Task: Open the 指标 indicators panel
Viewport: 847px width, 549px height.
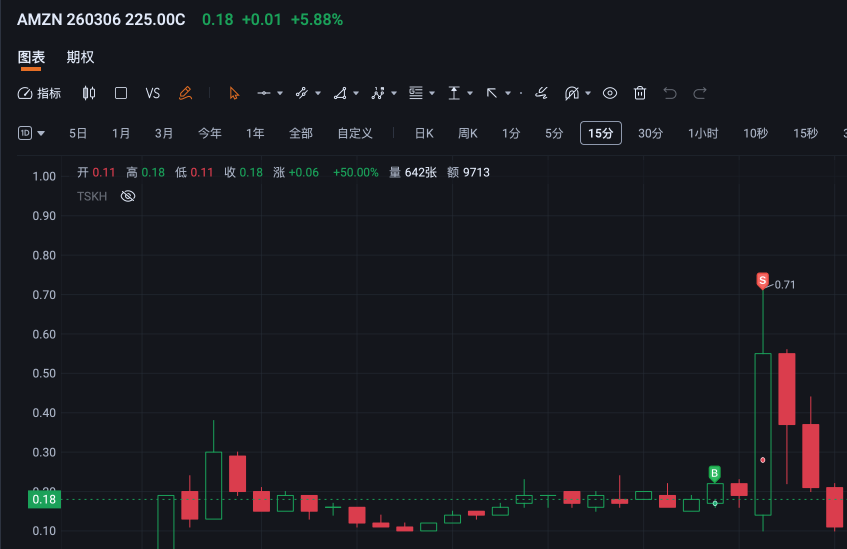Action: pos(39,93)
